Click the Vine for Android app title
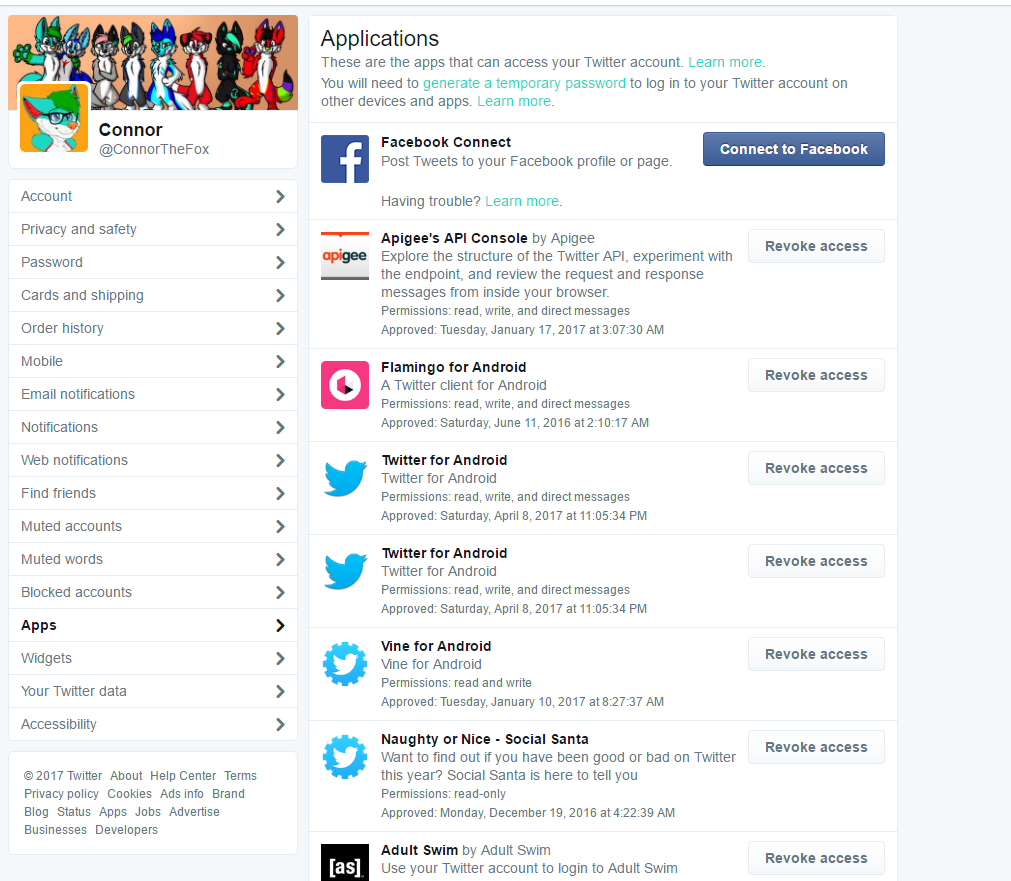 (436, 646)
